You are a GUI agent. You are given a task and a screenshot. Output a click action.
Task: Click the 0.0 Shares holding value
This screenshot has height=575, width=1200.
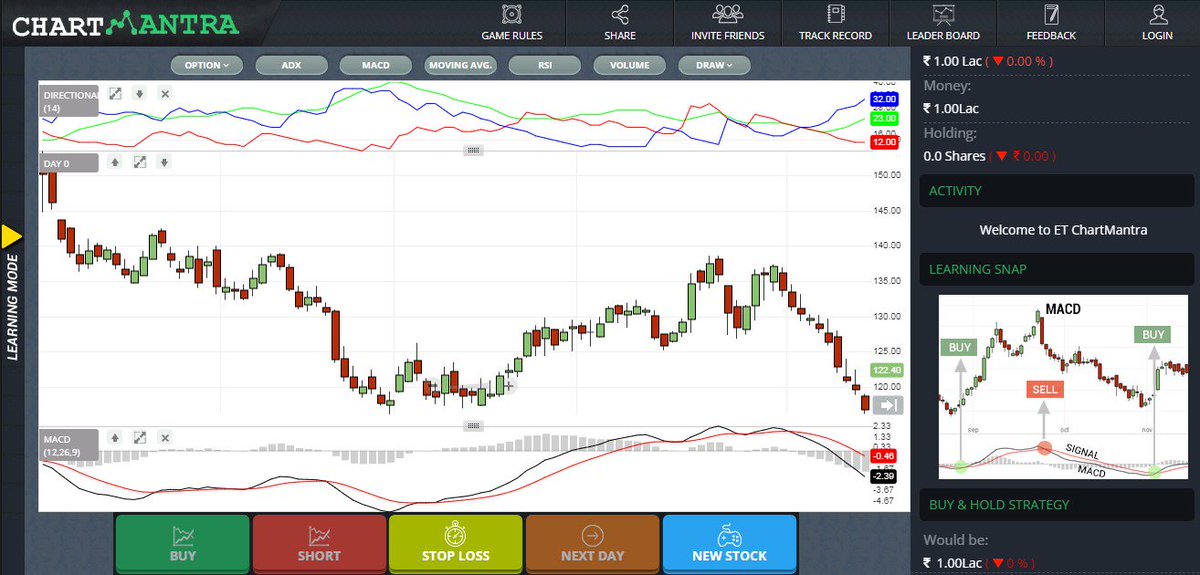(954, 156)
